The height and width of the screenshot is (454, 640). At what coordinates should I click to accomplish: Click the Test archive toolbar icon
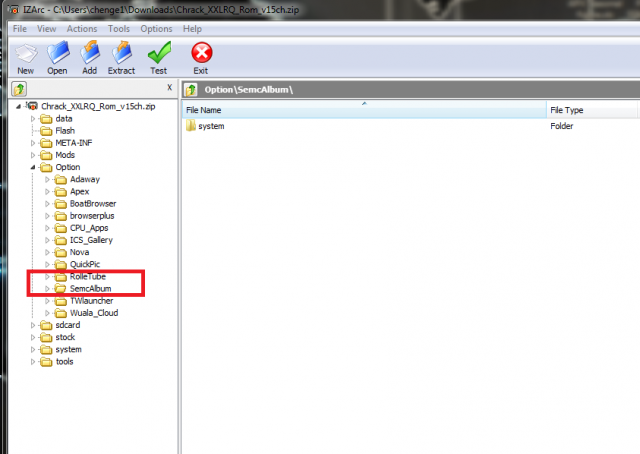(x=159, y=53)
